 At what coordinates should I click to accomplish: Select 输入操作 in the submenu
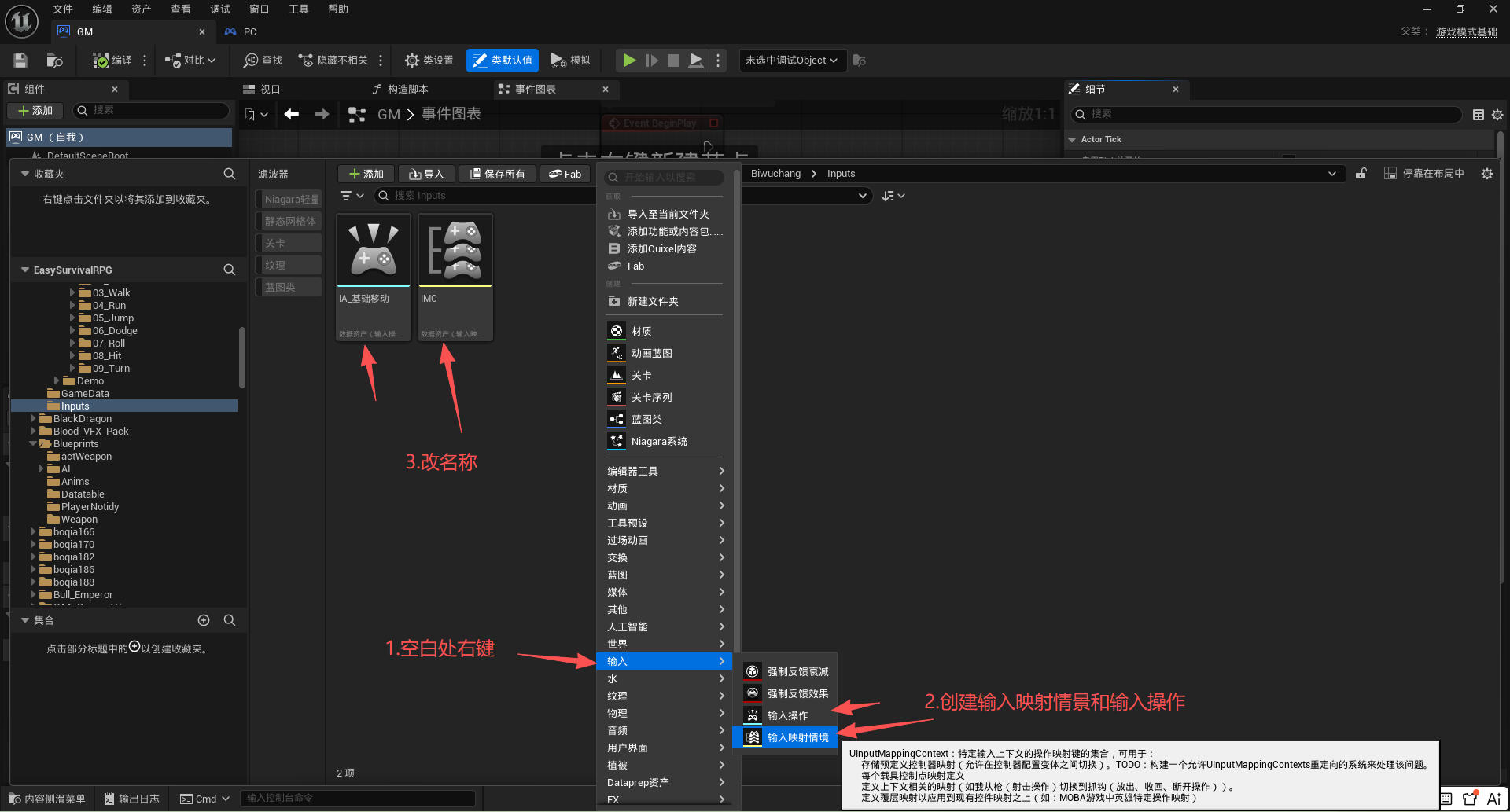pyautogui.click(x=785, y=716)
